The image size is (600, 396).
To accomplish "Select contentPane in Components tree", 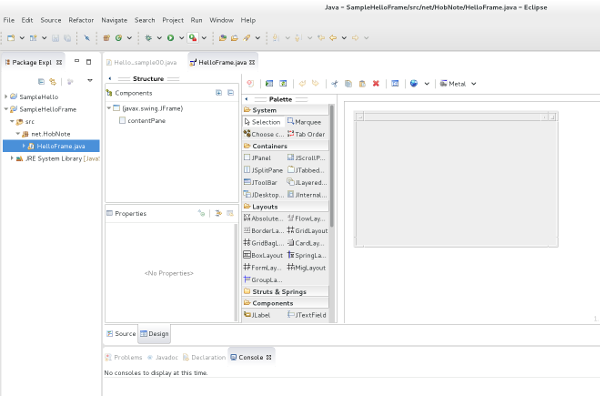I will coord(142,121).
